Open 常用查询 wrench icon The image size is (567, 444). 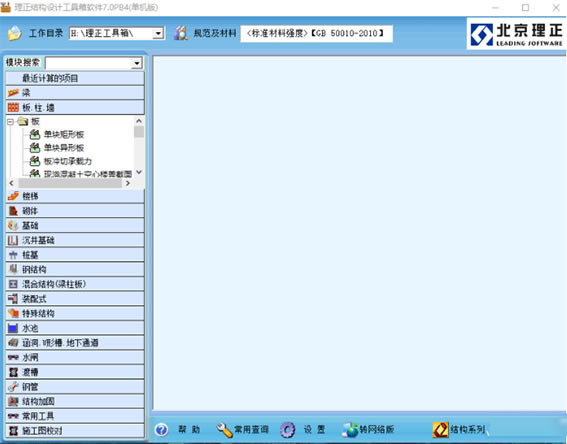[x=224, y=430]
